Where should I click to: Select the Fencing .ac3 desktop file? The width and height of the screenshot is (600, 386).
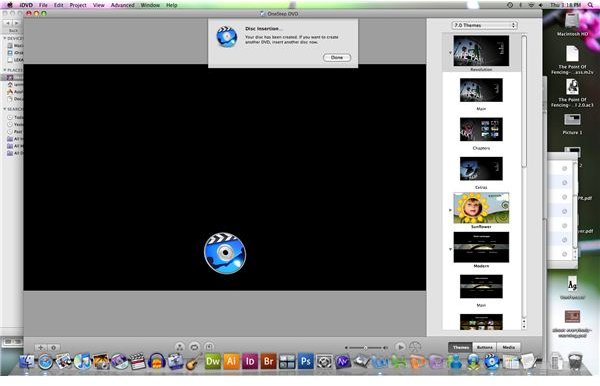tap(572, 93)
